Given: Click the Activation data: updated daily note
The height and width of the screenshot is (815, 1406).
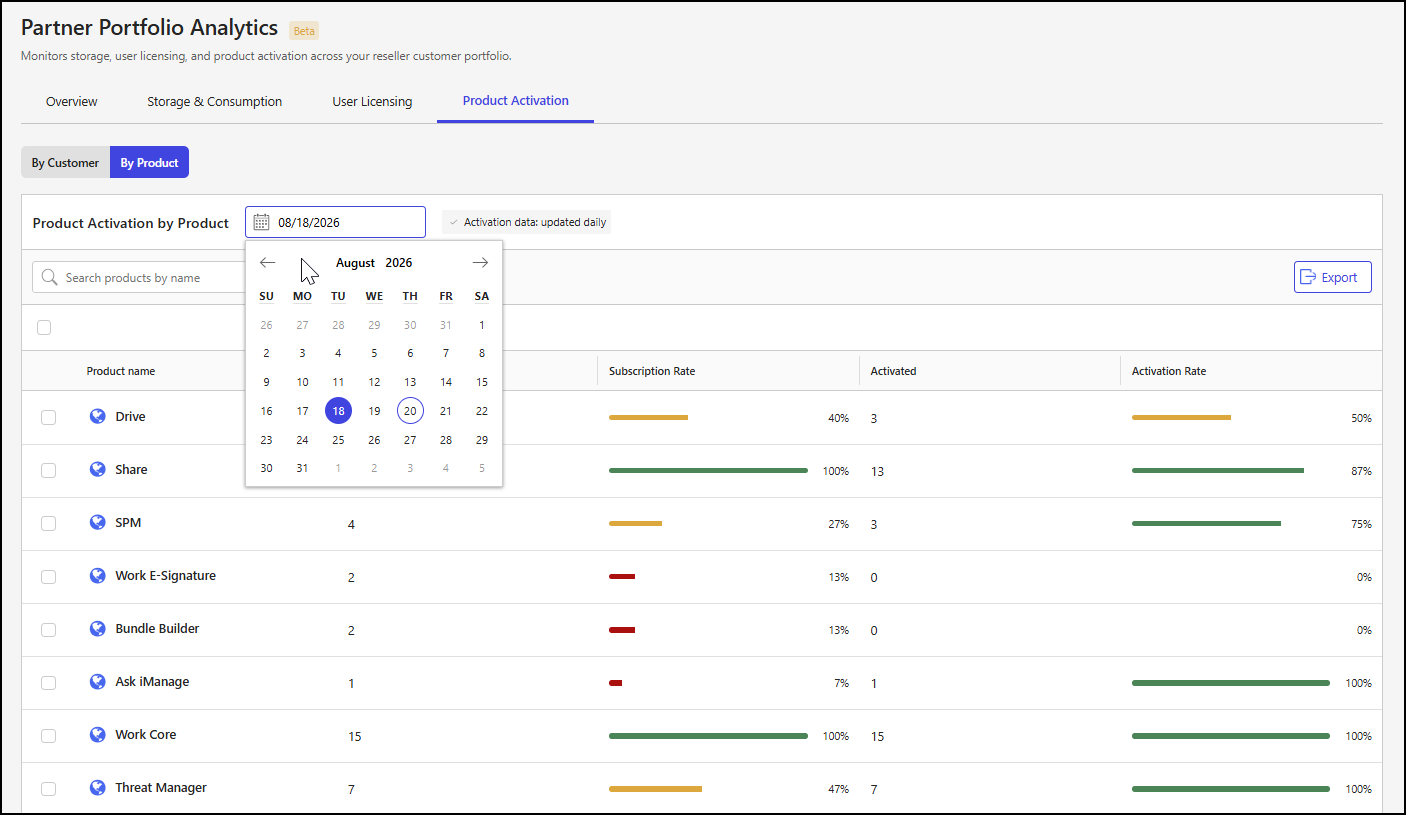Looking at the screenshot, I should coord(526,222).
